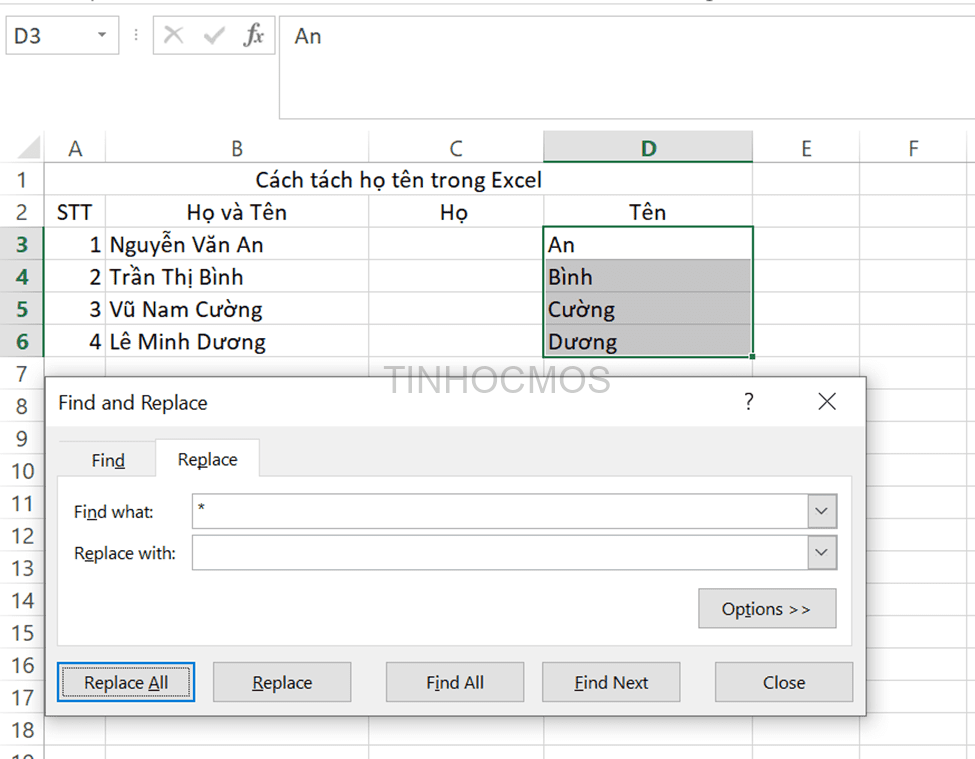The image size is (975, 759).
Task: Expand dialog with Options >> button
Action: (767, 609)
